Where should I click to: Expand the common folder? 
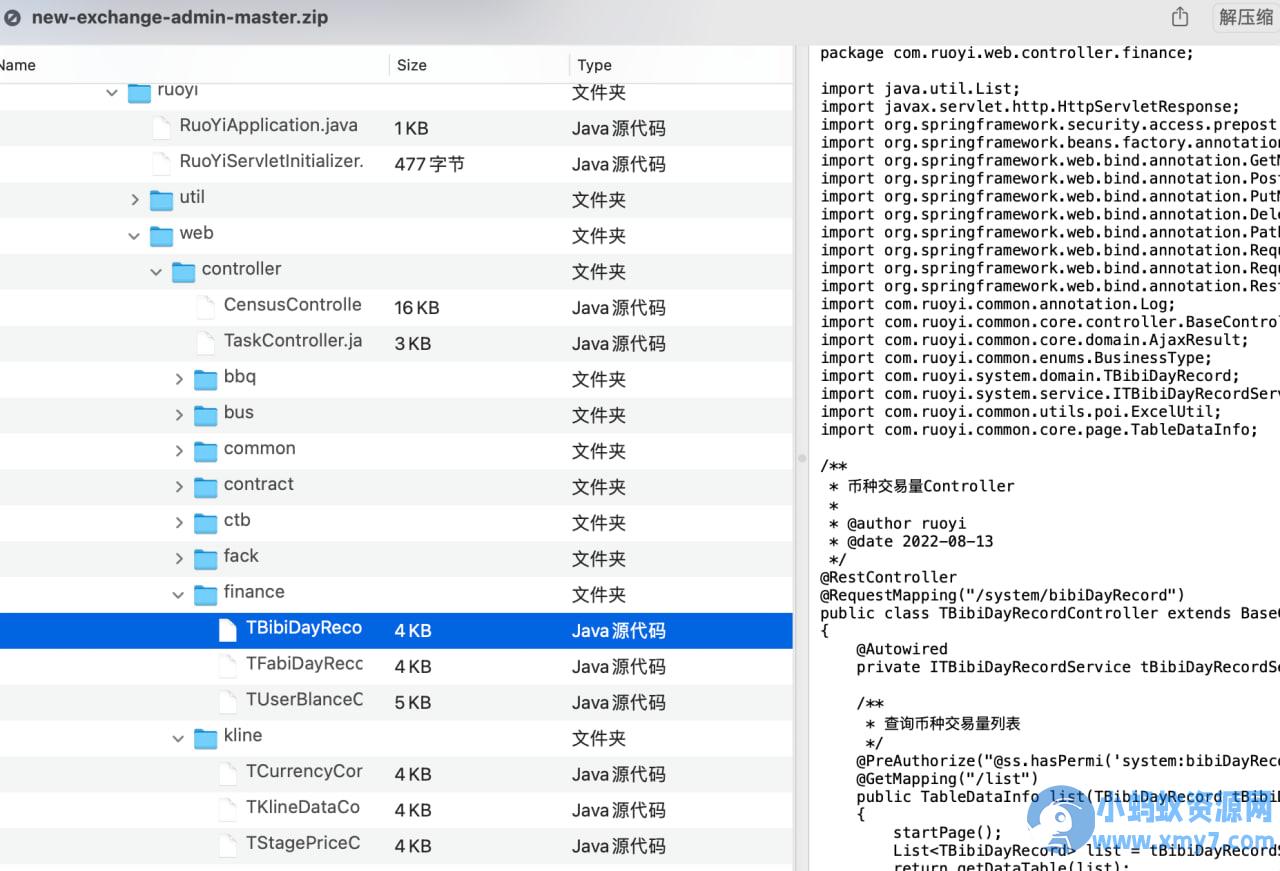coord(179,451)
